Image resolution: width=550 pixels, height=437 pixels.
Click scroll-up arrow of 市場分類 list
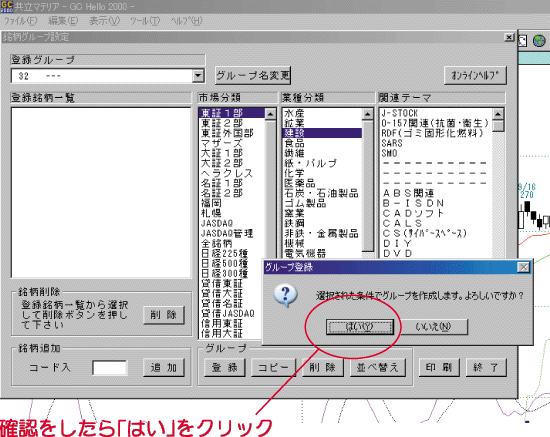coord(270,114)
